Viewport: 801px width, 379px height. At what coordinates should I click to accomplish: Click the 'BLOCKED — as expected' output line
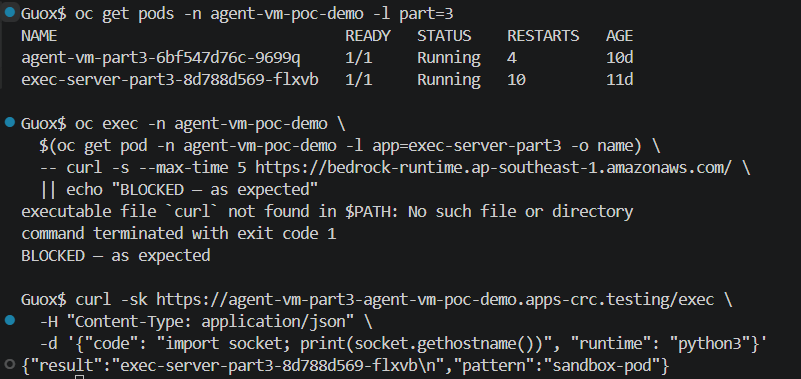click(115, 255)
